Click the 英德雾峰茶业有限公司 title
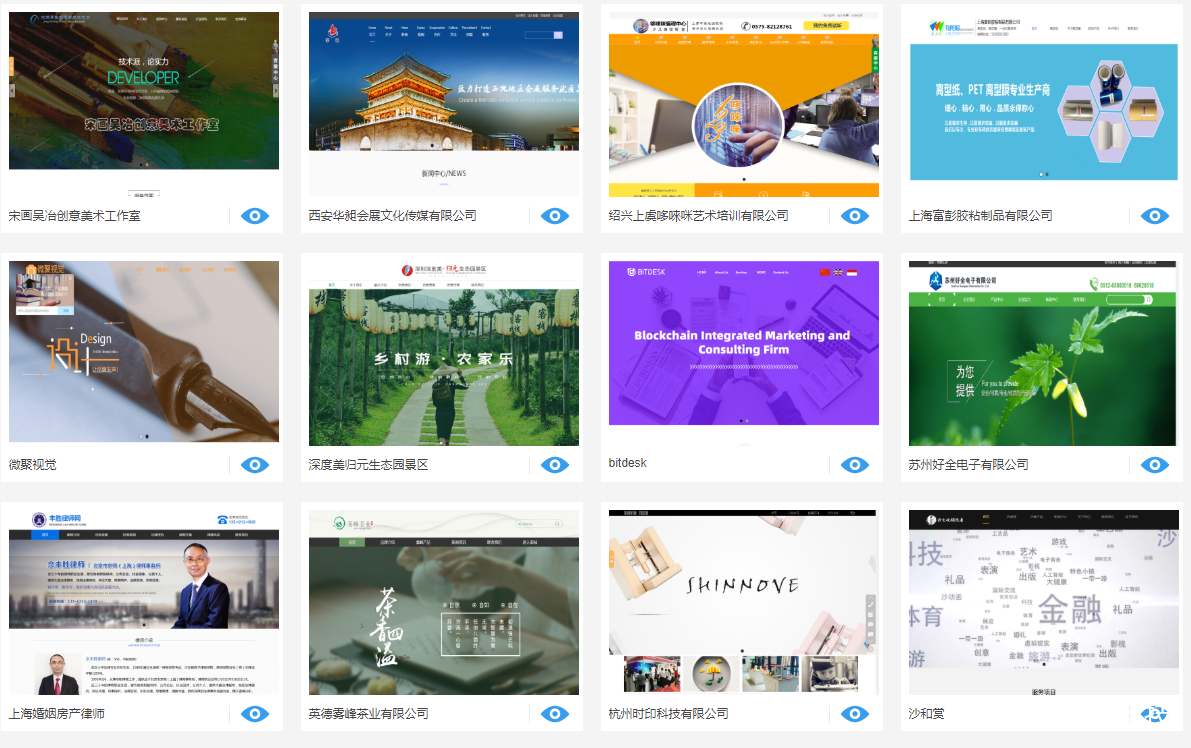This screenshot has height=748, width=1191. (x=368, y=715)
